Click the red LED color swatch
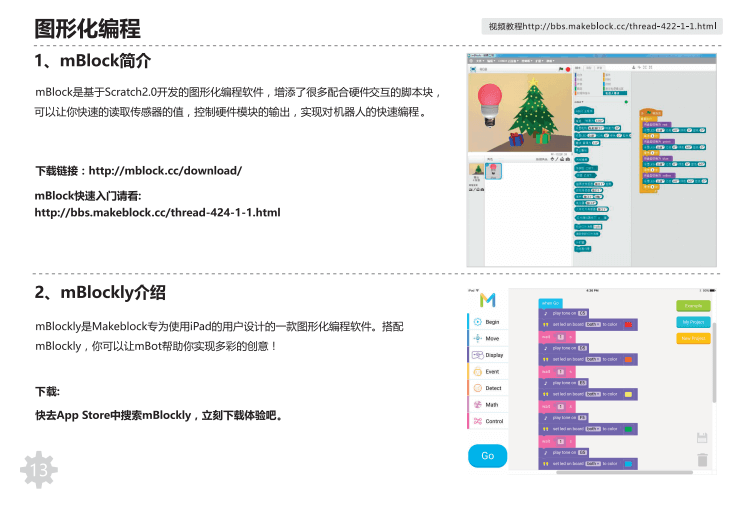The image size is (733, 507). tap(628, 324)
